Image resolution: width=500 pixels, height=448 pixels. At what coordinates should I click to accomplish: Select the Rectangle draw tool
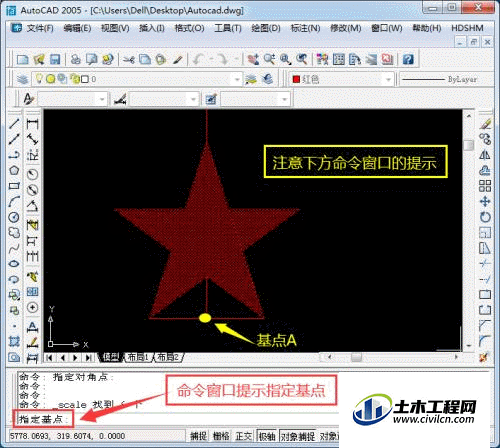pos(14,186)
